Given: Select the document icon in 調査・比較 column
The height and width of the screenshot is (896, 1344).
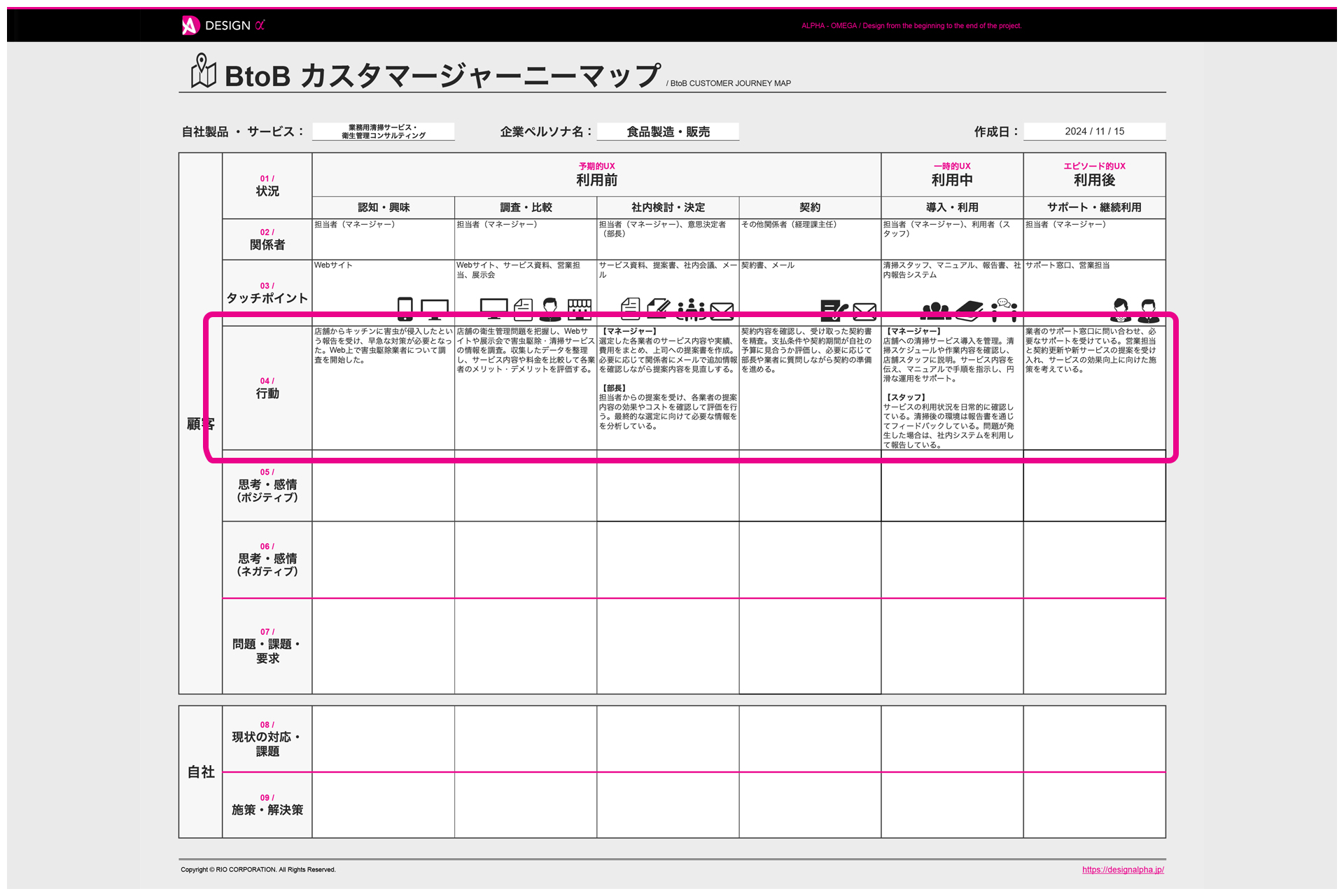Looking at the screenshot, I should (x=523, y=309).
